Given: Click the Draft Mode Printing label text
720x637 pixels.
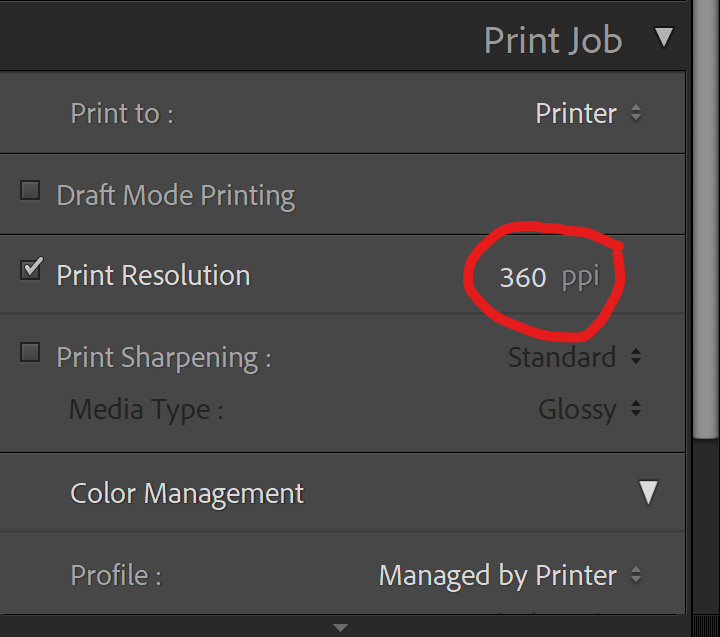Looking at the screenshot, I should (x=175, y=195).
